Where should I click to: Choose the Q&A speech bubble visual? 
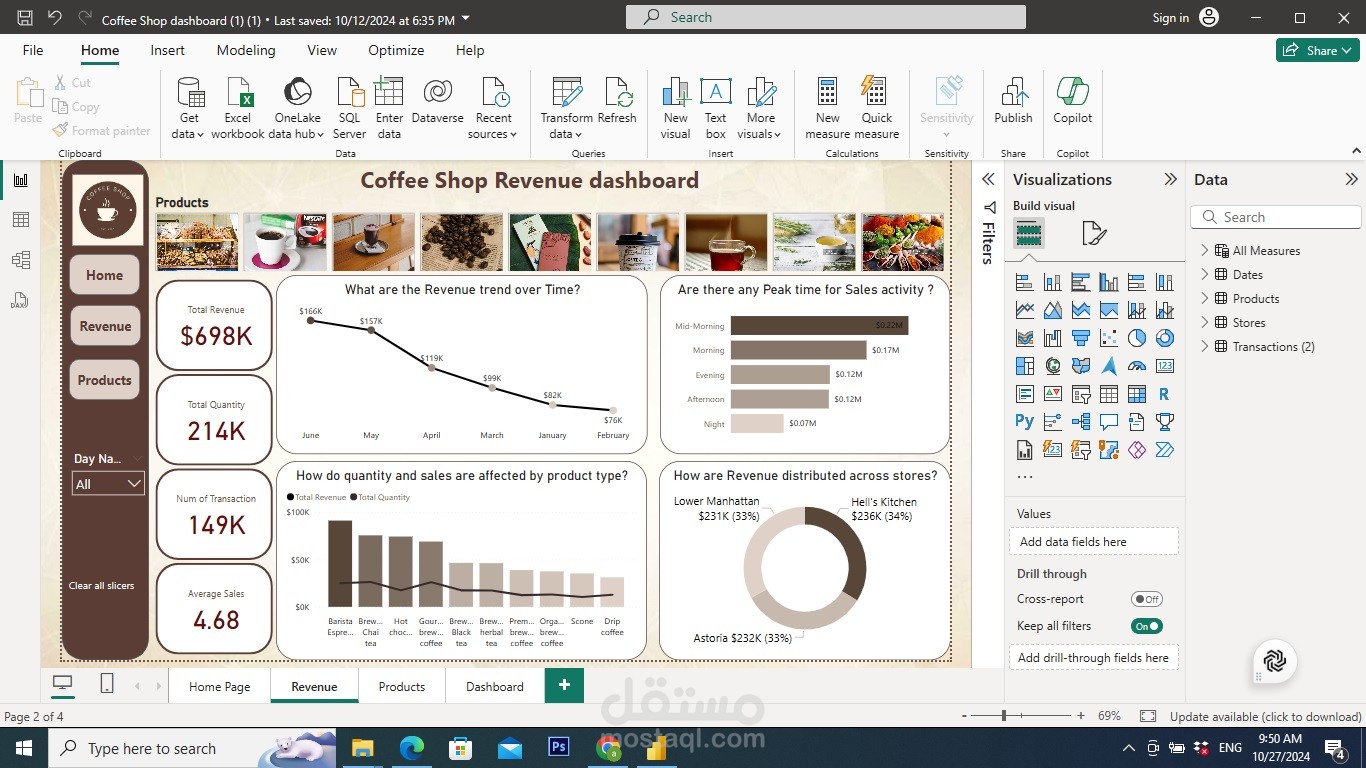tap(1108, 422)
